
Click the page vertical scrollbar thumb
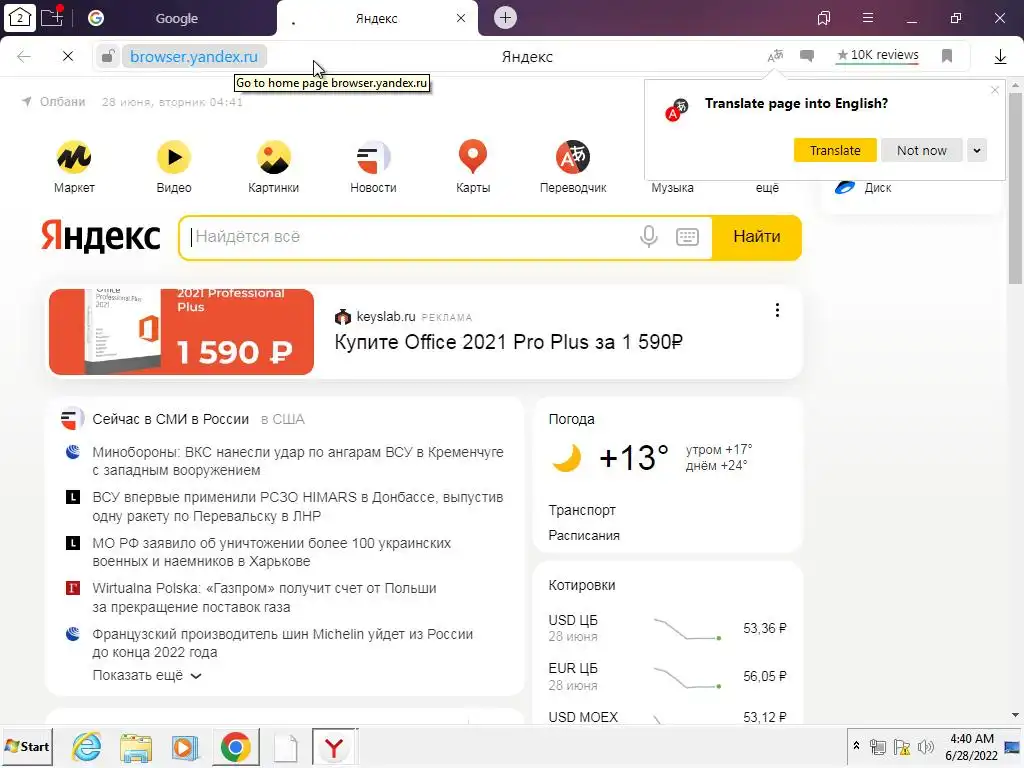pos(1015,189)
